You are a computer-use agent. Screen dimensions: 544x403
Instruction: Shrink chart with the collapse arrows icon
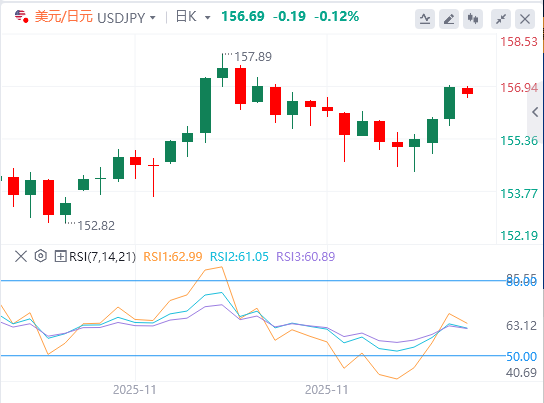click(x=501, y=19)
